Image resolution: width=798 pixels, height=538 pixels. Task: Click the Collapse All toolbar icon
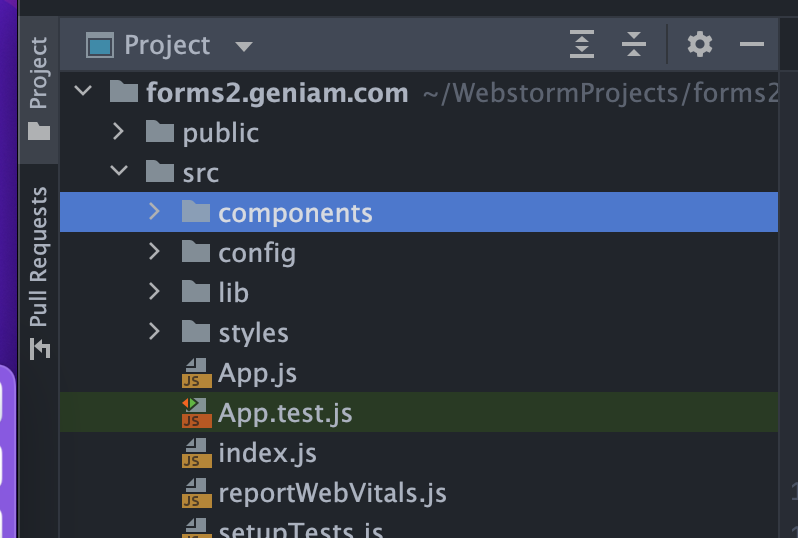(634, 44)
